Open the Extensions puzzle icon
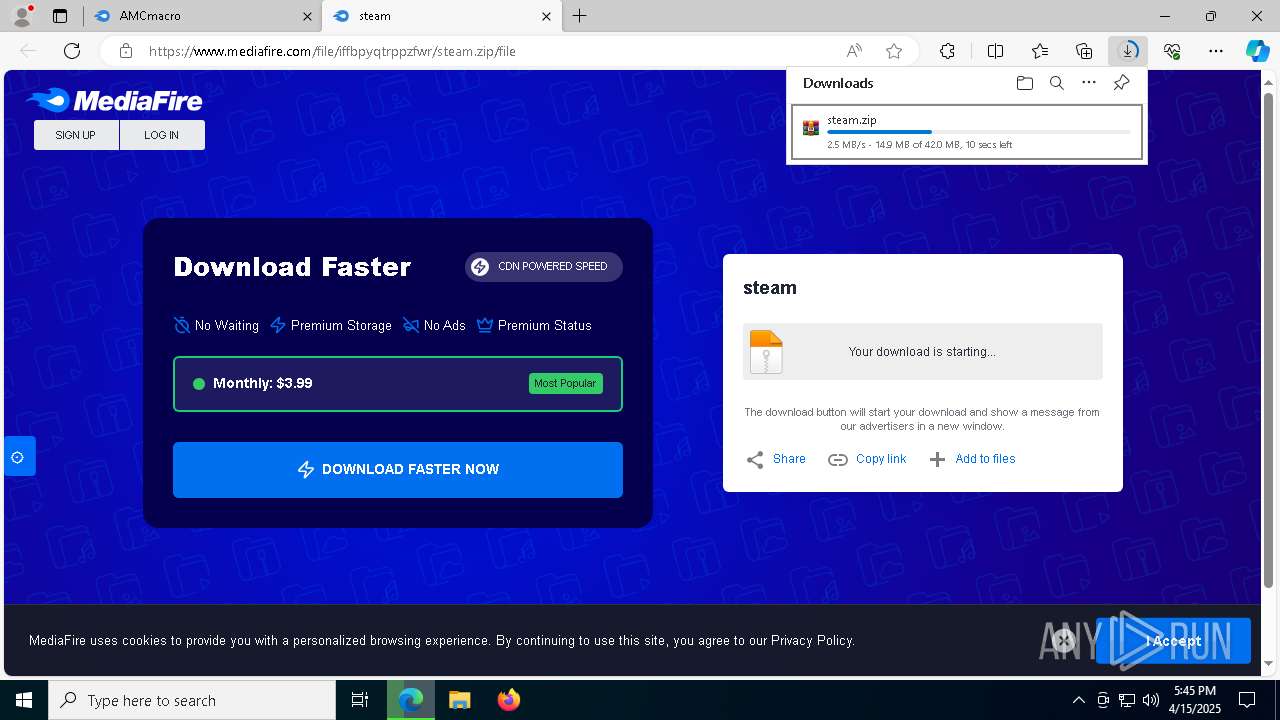Image resolution: width=1280 pixels, height=720 pixels. point(947,51)
